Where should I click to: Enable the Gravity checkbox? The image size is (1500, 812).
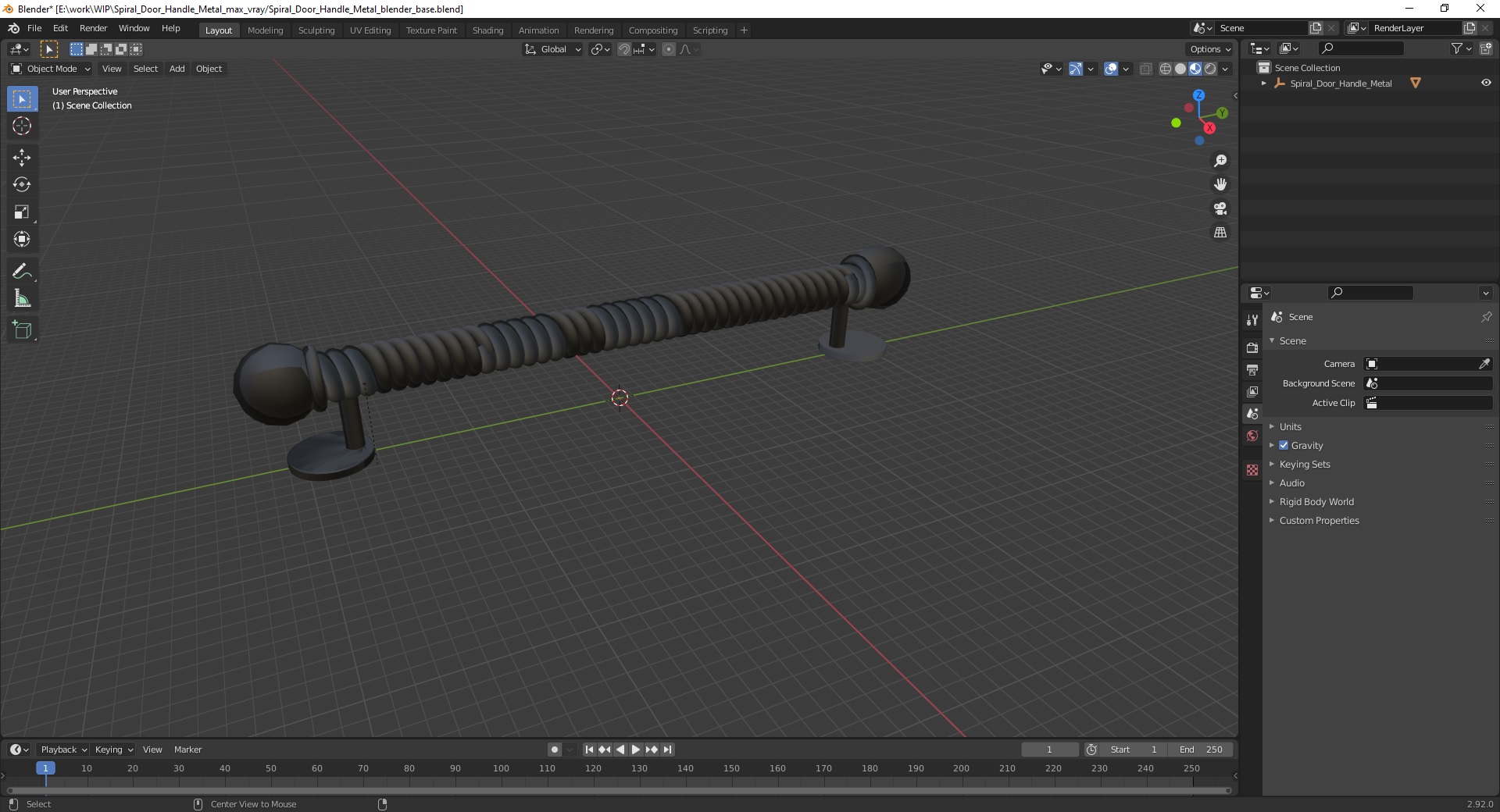tap(1284, 445)
